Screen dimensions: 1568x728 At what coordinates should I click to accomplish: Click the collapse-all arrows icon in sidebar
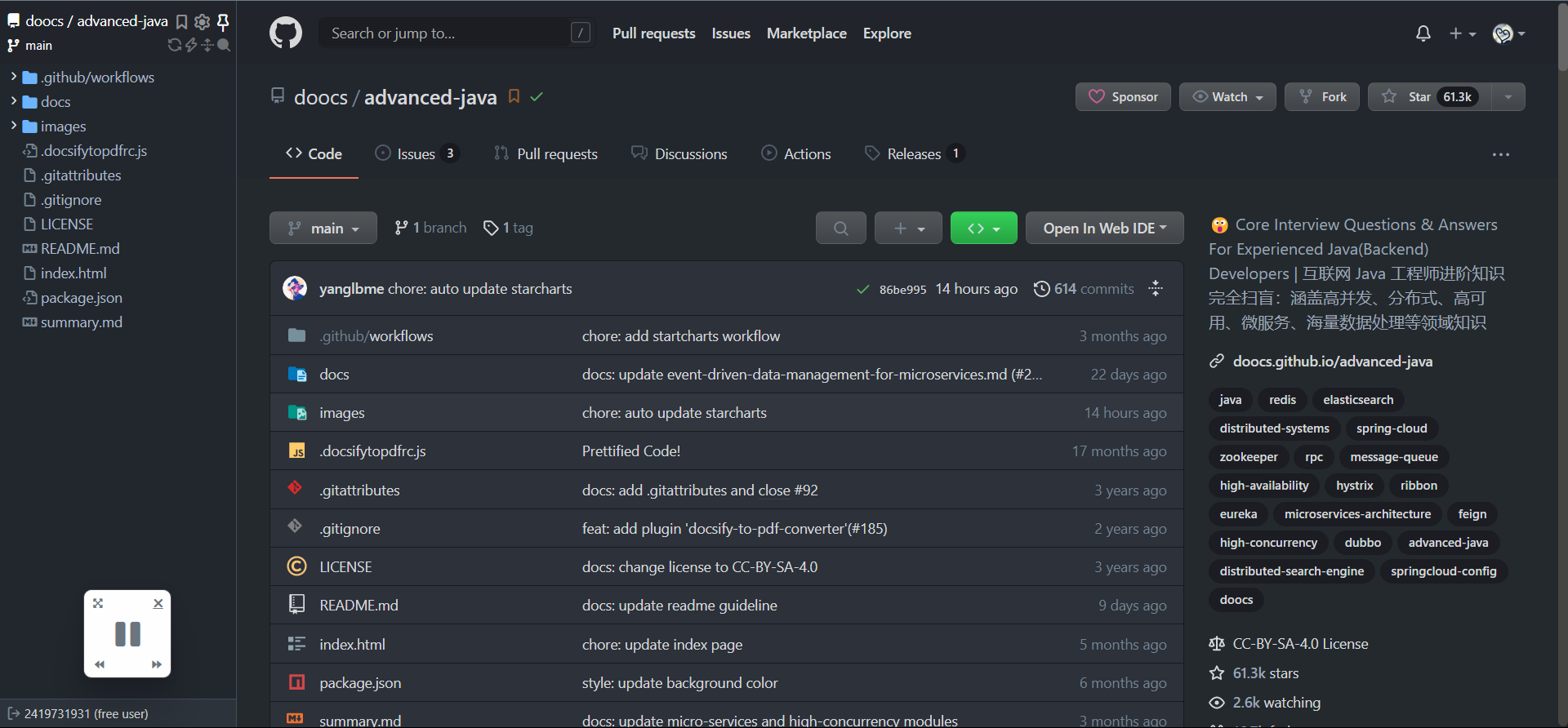[207, 45]
